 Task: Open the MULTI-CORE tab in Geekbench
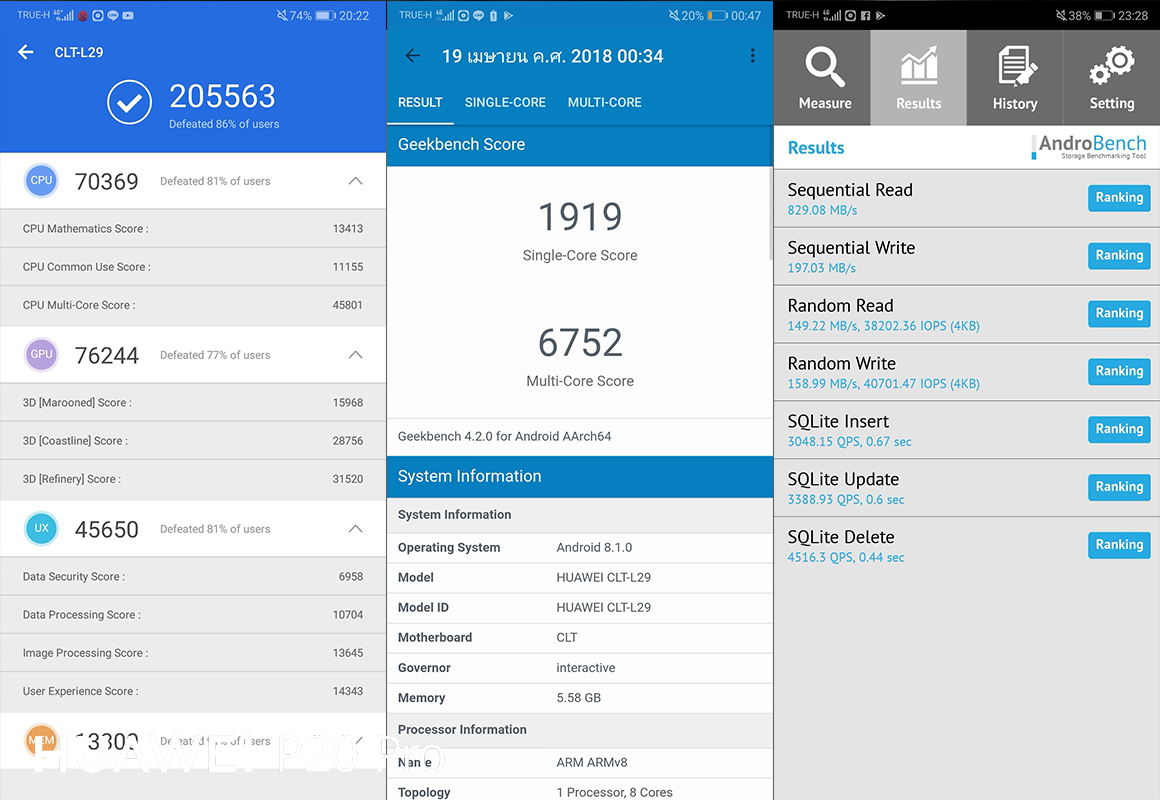click(x=604, y=103)
